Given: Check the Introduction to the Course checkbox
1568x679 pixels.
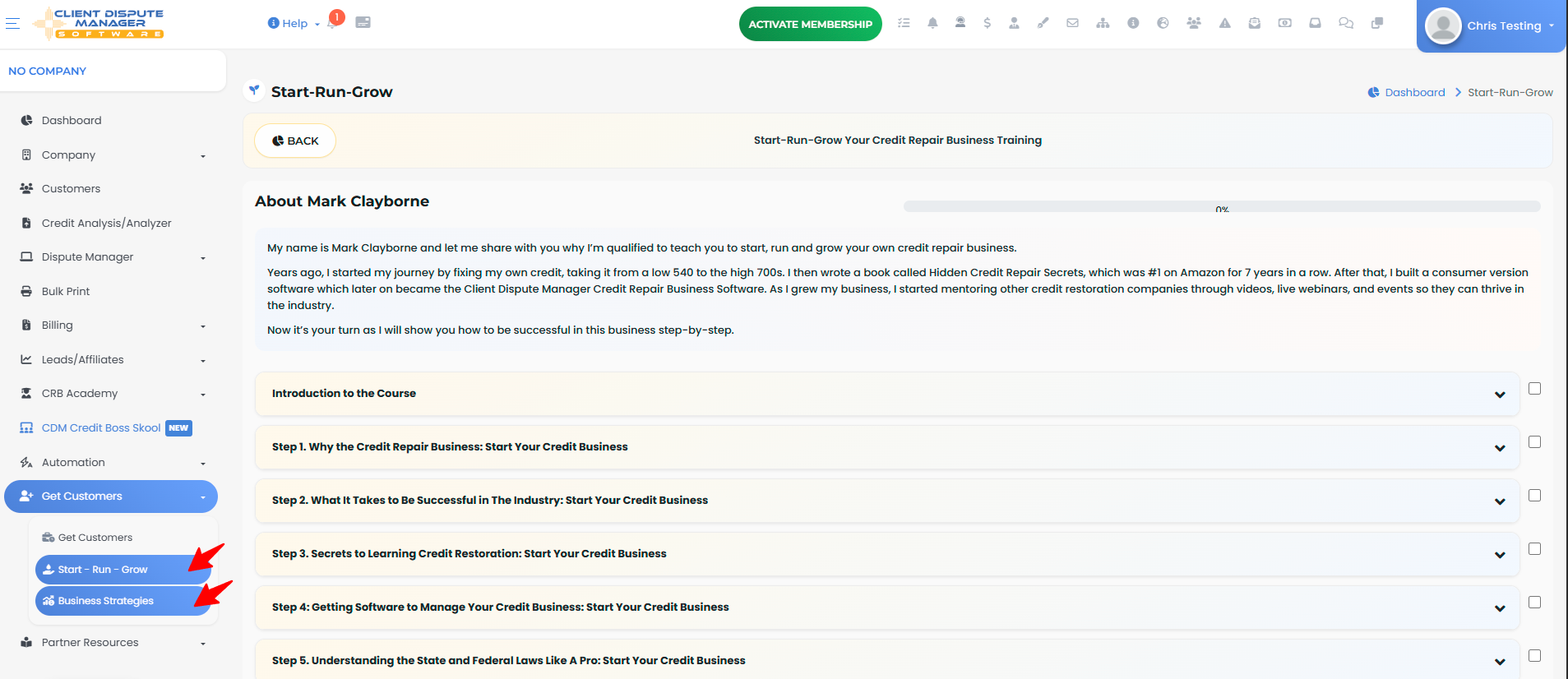Looking at the screenshot, I should coord(1534,389).
